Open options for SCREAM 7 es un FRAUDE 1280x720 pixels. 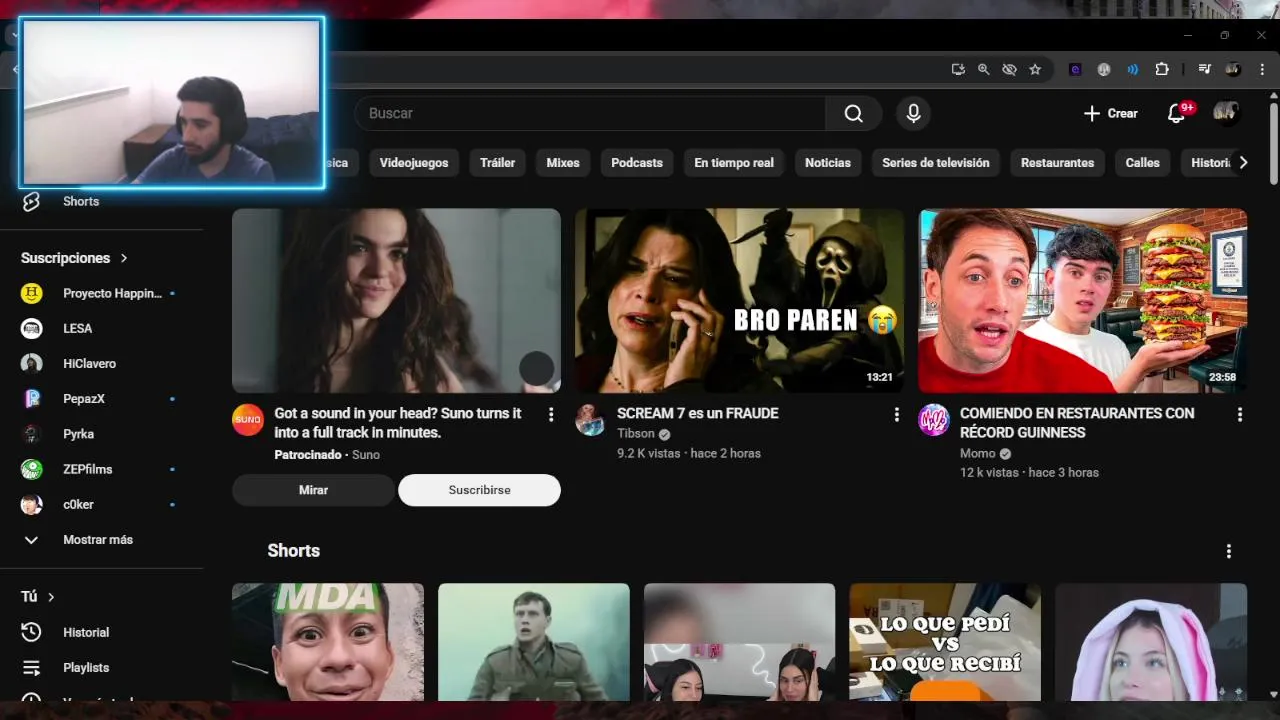point(896,414)
